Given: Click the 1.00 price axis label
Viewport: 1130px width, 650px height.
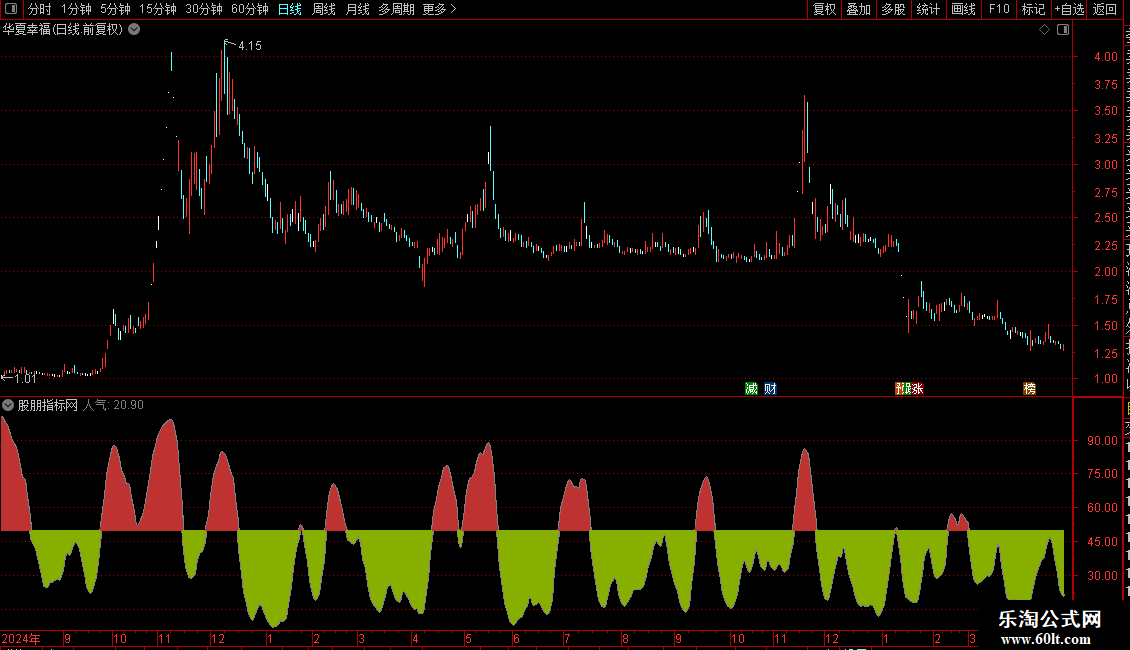Looking at the screenshot, I should click(1105, 378).
